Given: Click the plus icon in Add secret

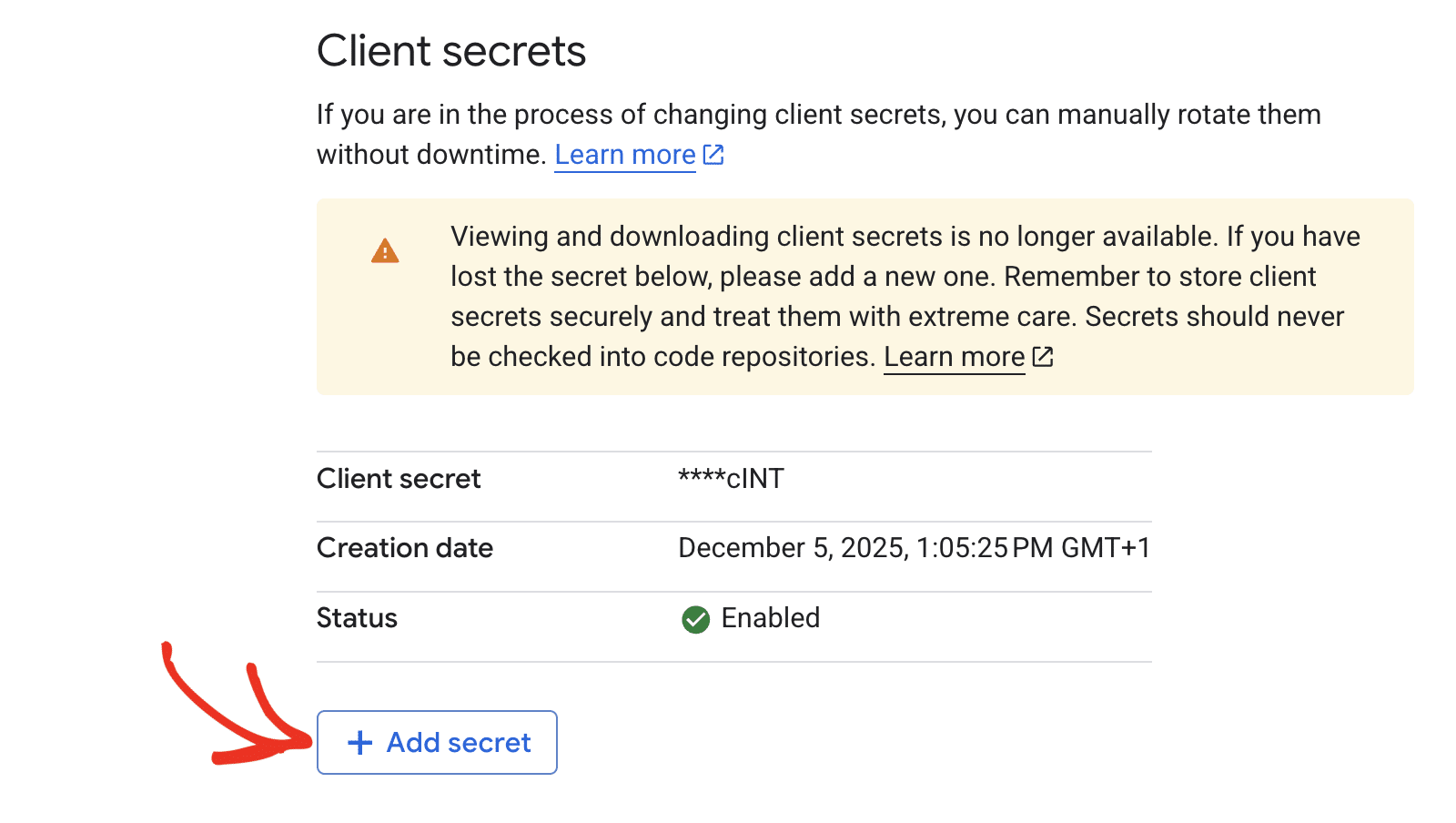Looking at the screenshot, I should (360, 743).
